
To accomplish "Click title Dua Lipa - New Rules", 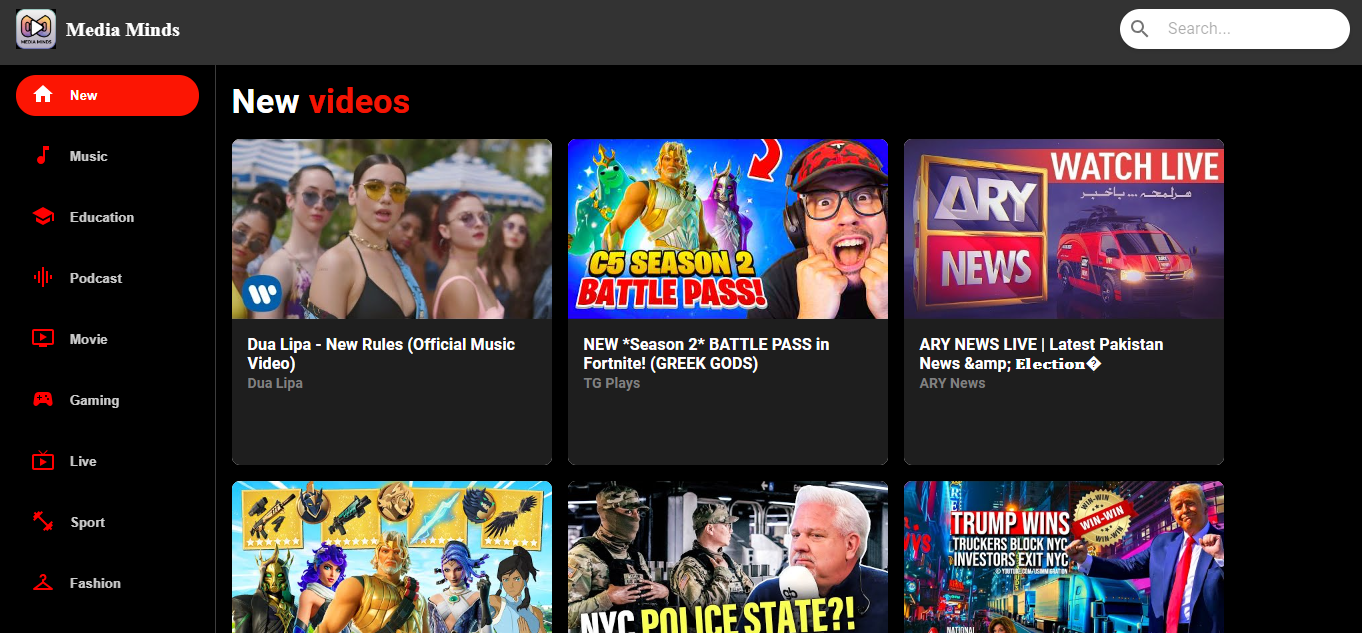I will [x=381, y=354].
